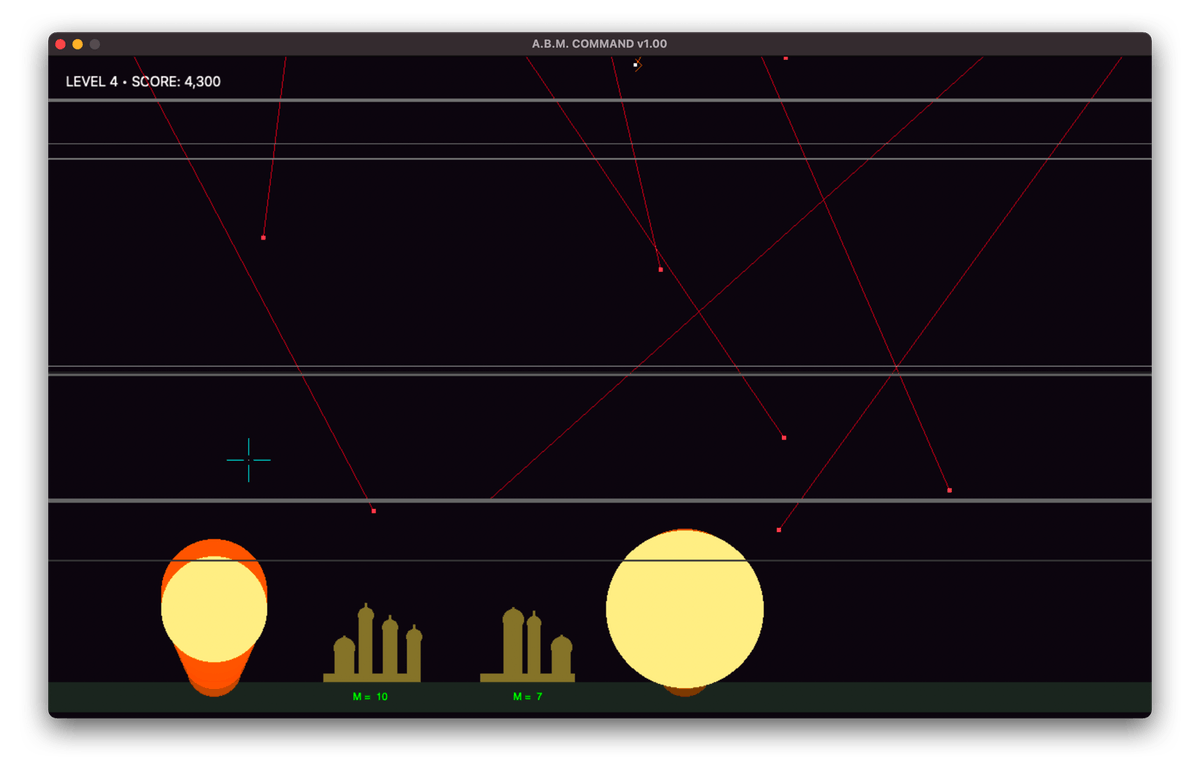Viewport: 1200px width, 783px height.
Task: Target the rightmost red missile head
Action: click(949, 490)
